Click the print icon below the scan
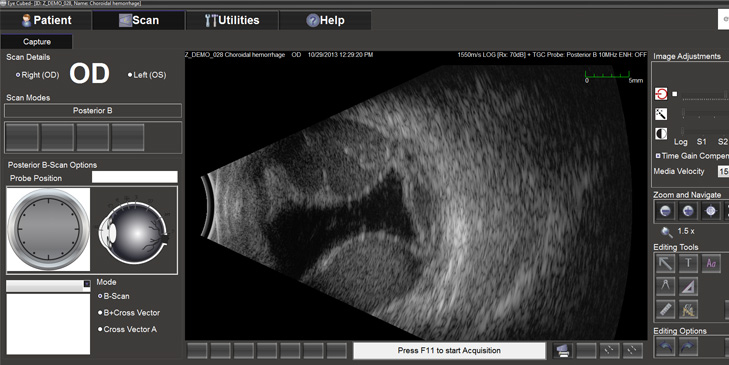The width and height of the screenshot is (729, 365). click(x=563, y=351)
